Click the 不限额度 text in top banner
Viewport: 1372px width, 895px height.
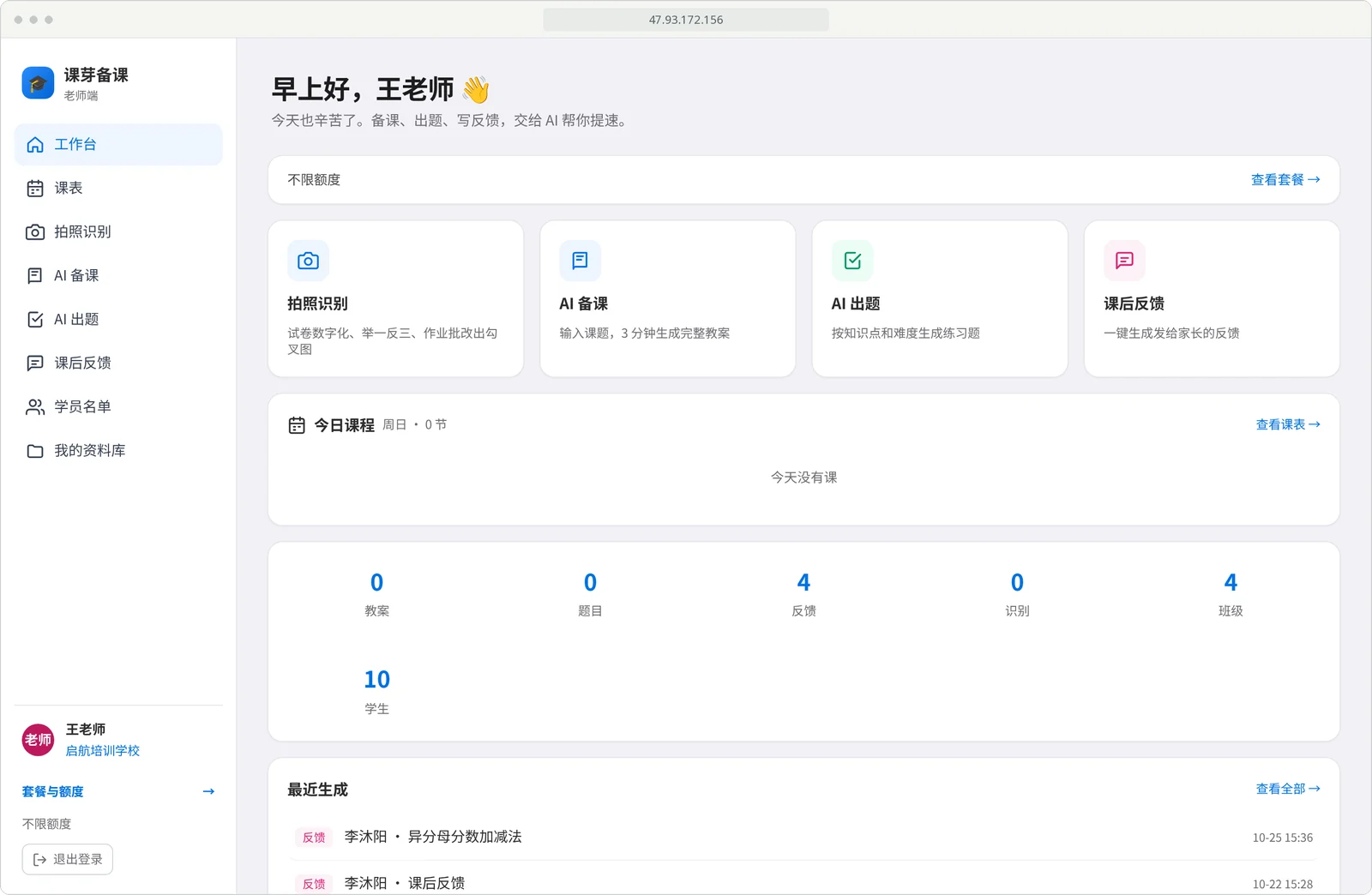(x=314, y=180)
